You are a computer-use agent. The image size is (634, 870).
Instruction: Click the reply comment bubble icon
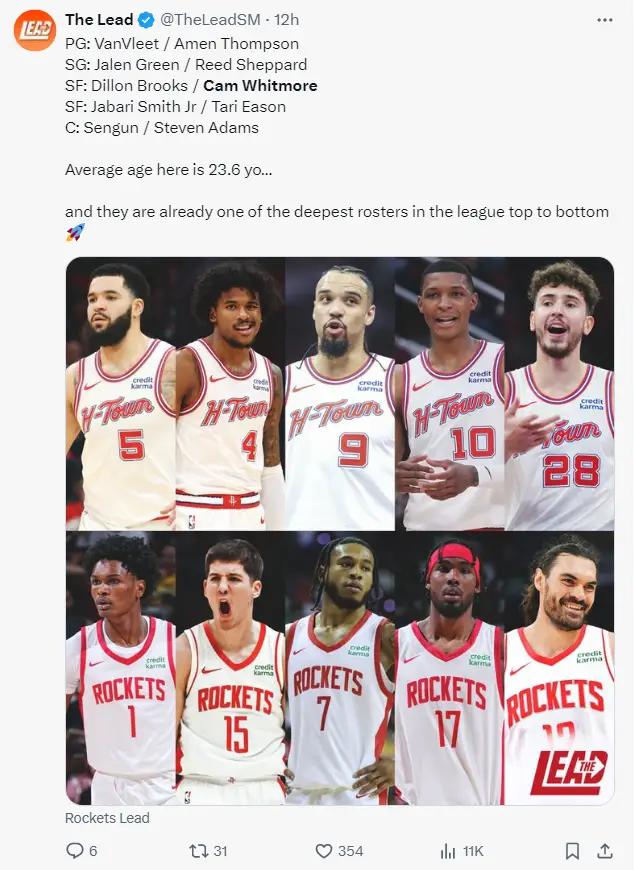click(74, 851)
